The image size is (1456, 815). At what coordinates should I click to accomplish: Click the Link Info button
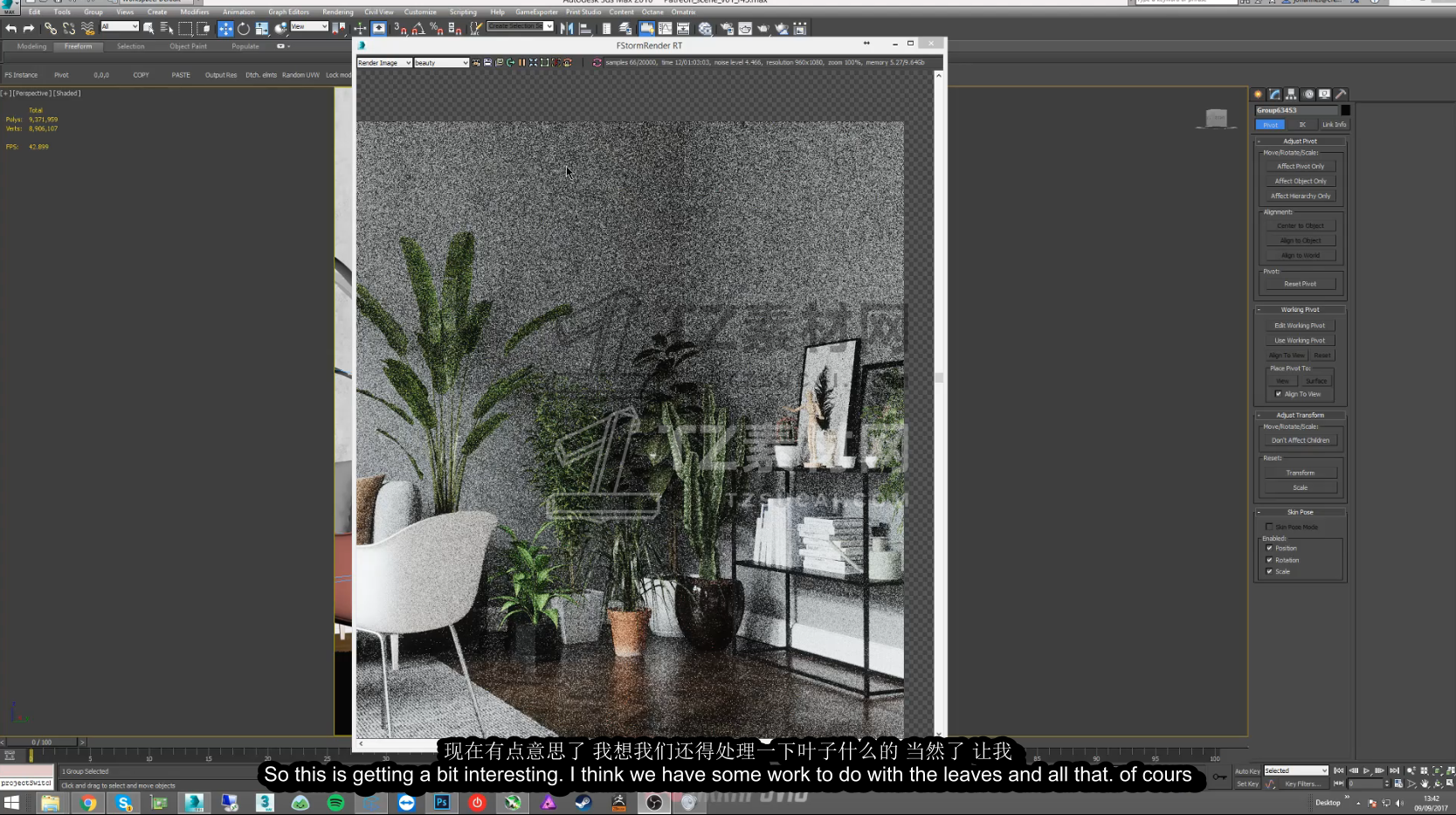(1334, 125)
